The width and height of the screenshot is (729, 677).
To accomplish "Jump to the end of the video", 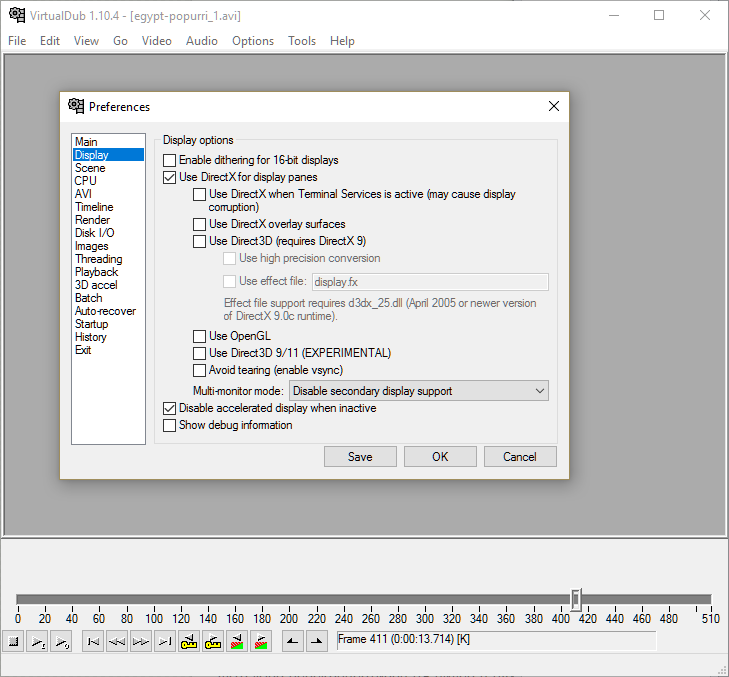I will pyautogui.click(x=165, y=642).
